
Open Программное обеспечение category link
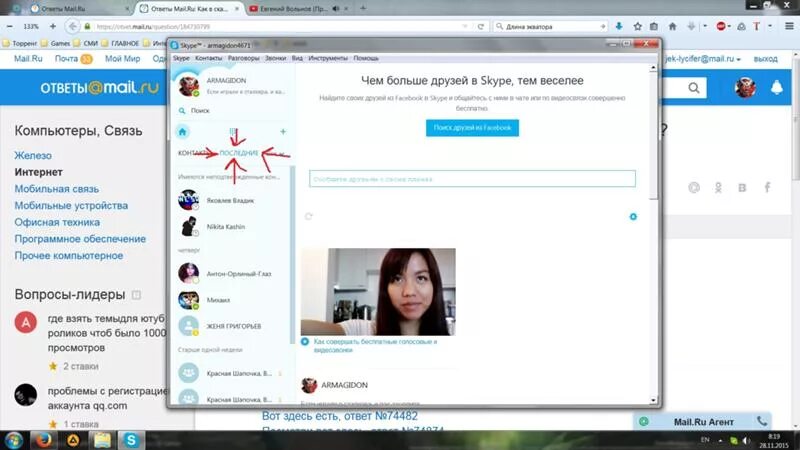click(80, 239)
